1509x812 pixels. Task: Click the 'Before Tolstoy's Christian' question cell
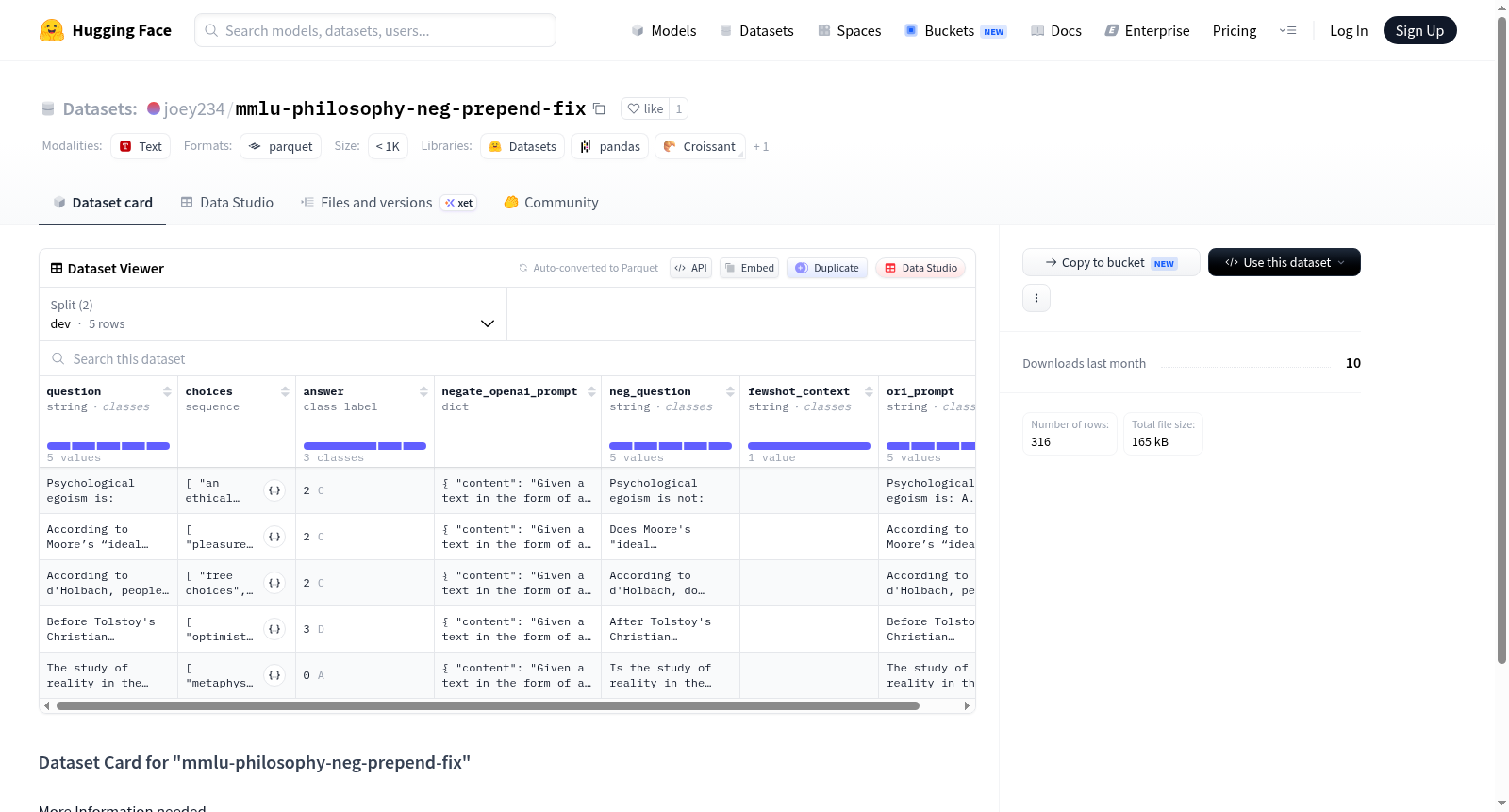click(x=108, y=629)
